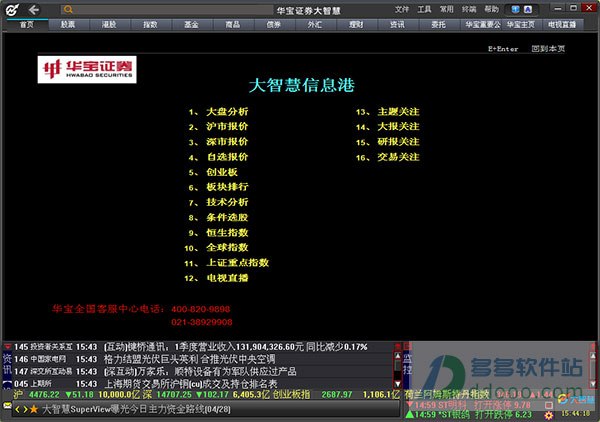Open the 电视直播 tab
The height and width of the screenshot is (422, 600).
pyautogui.click(x=562, y=25)
